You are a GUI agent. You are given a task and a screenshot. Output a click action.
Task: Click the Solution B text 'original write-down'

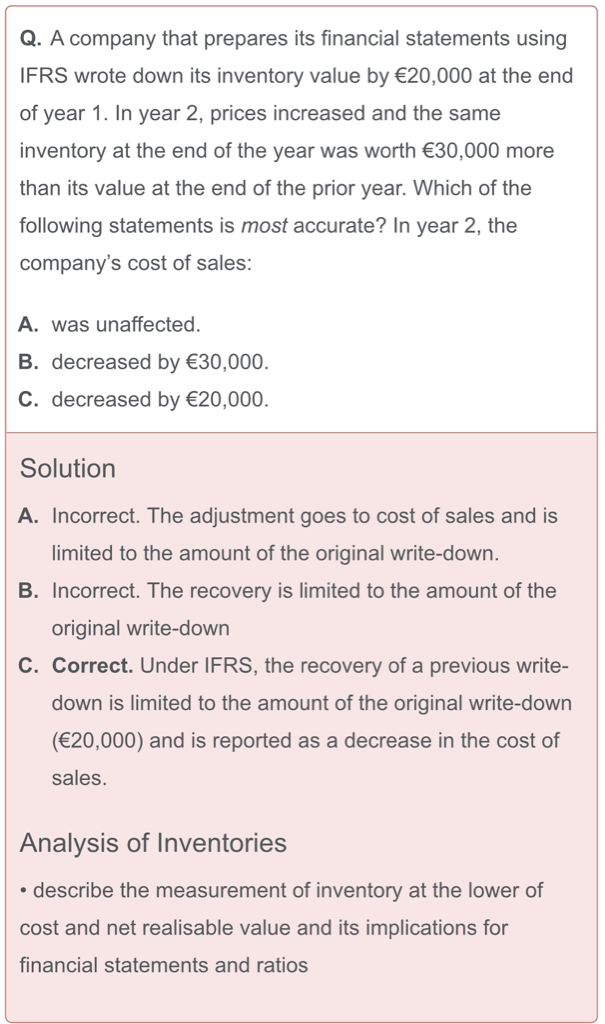(140, 629)
